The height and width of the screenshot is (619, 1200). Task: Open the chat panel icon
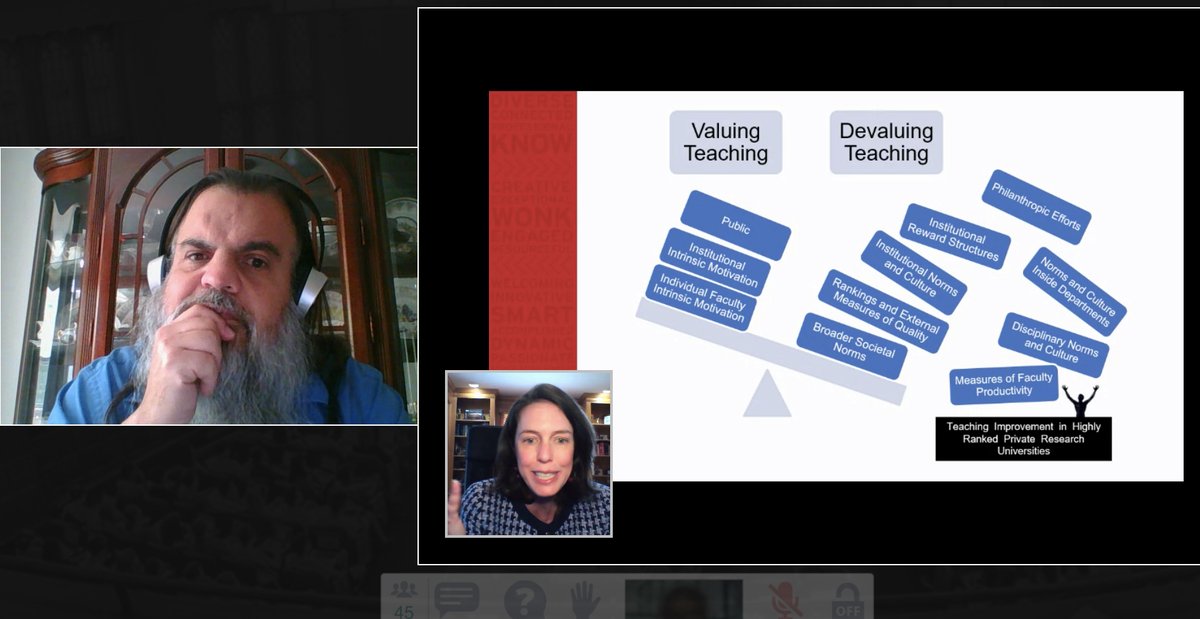tap(456, 599)
